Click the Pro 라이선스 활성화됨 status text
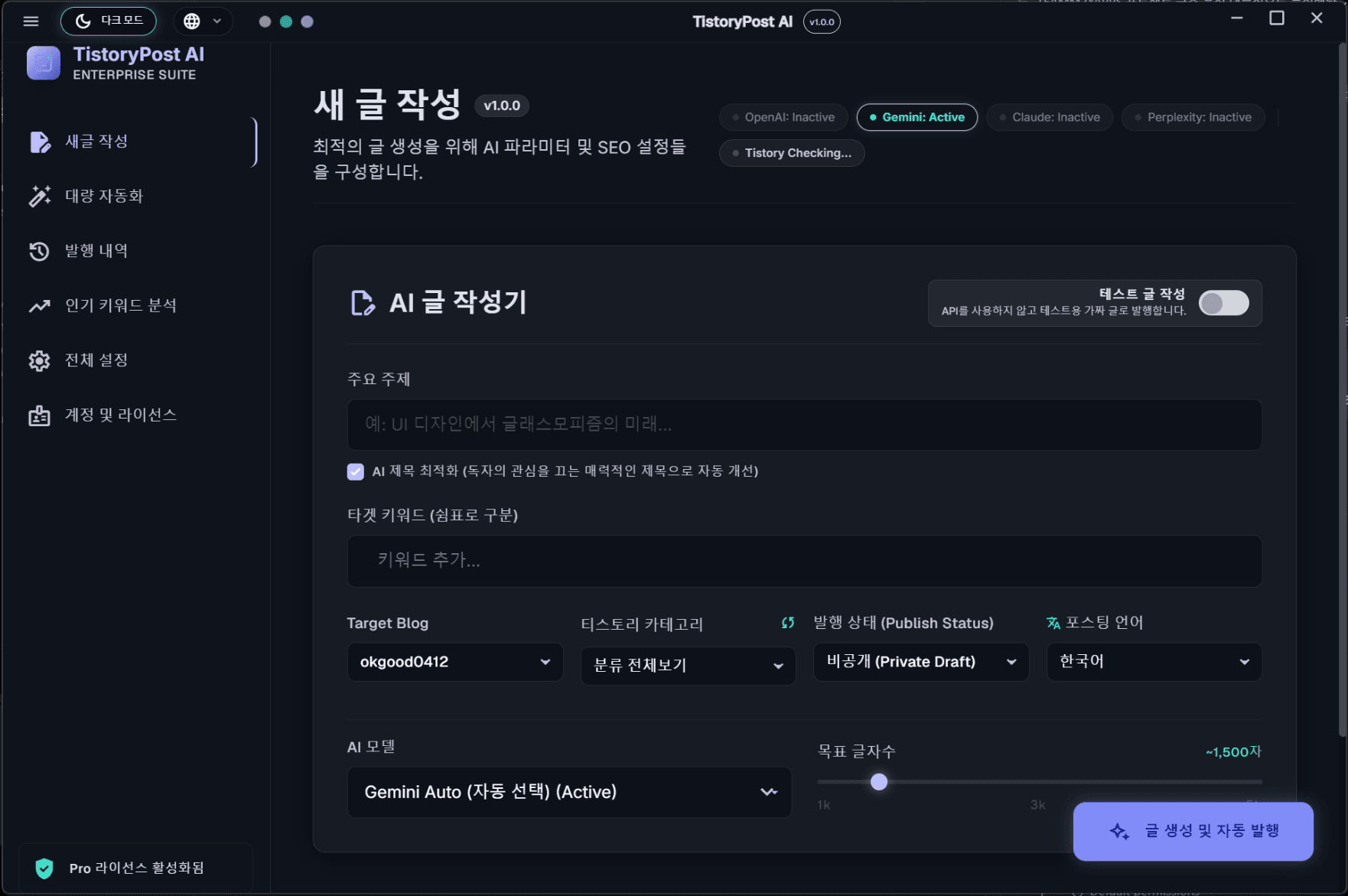This screenshot has height=896, width=1348. [136, 868]
